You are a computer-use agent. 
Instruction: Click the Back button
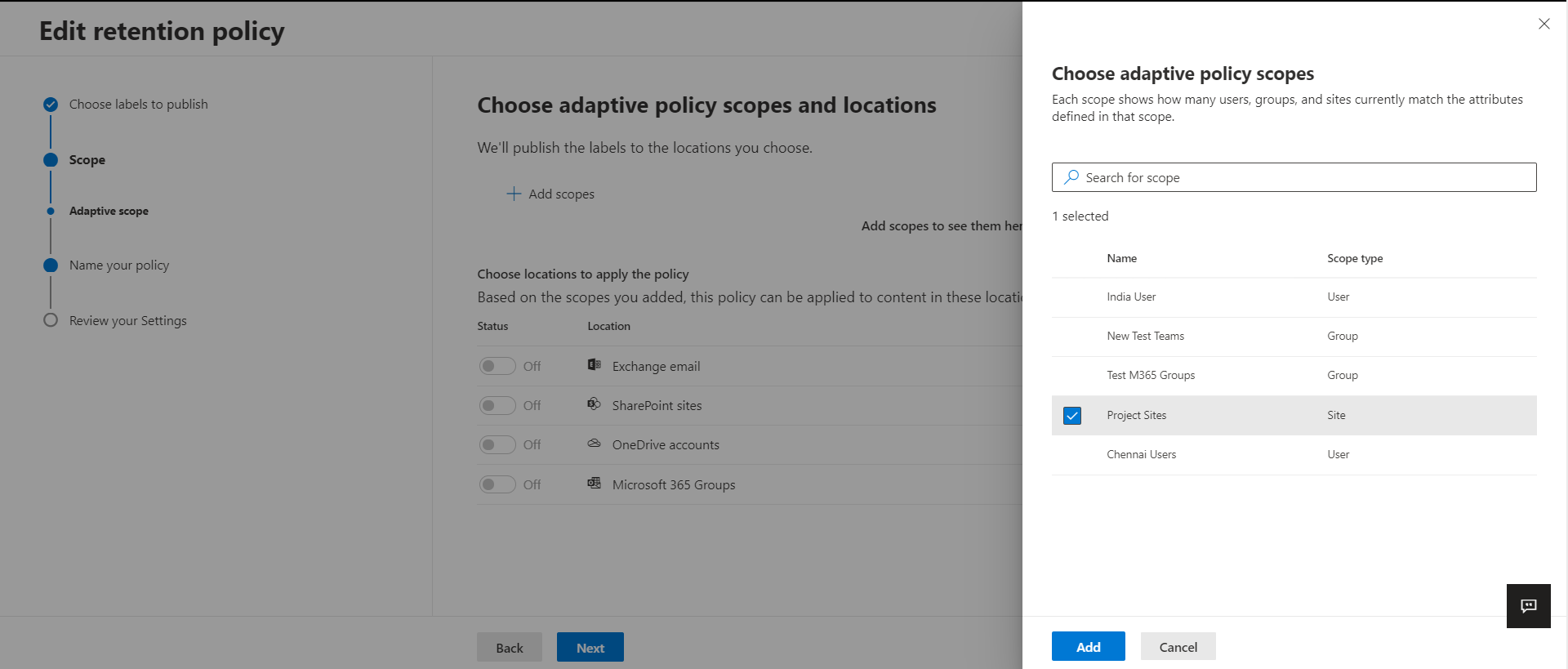pos(509,647)
